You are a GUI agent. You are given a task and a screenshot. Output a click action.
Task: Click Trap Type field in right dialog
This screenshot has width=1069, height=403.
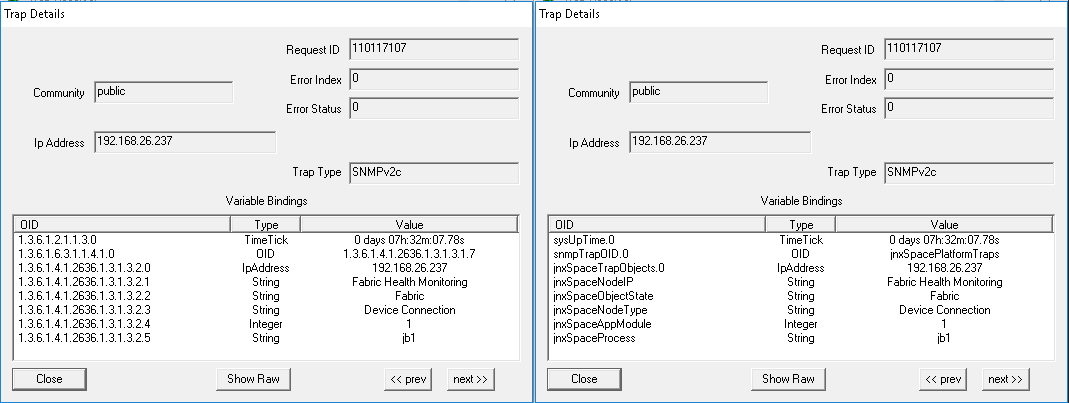point(968,172)
